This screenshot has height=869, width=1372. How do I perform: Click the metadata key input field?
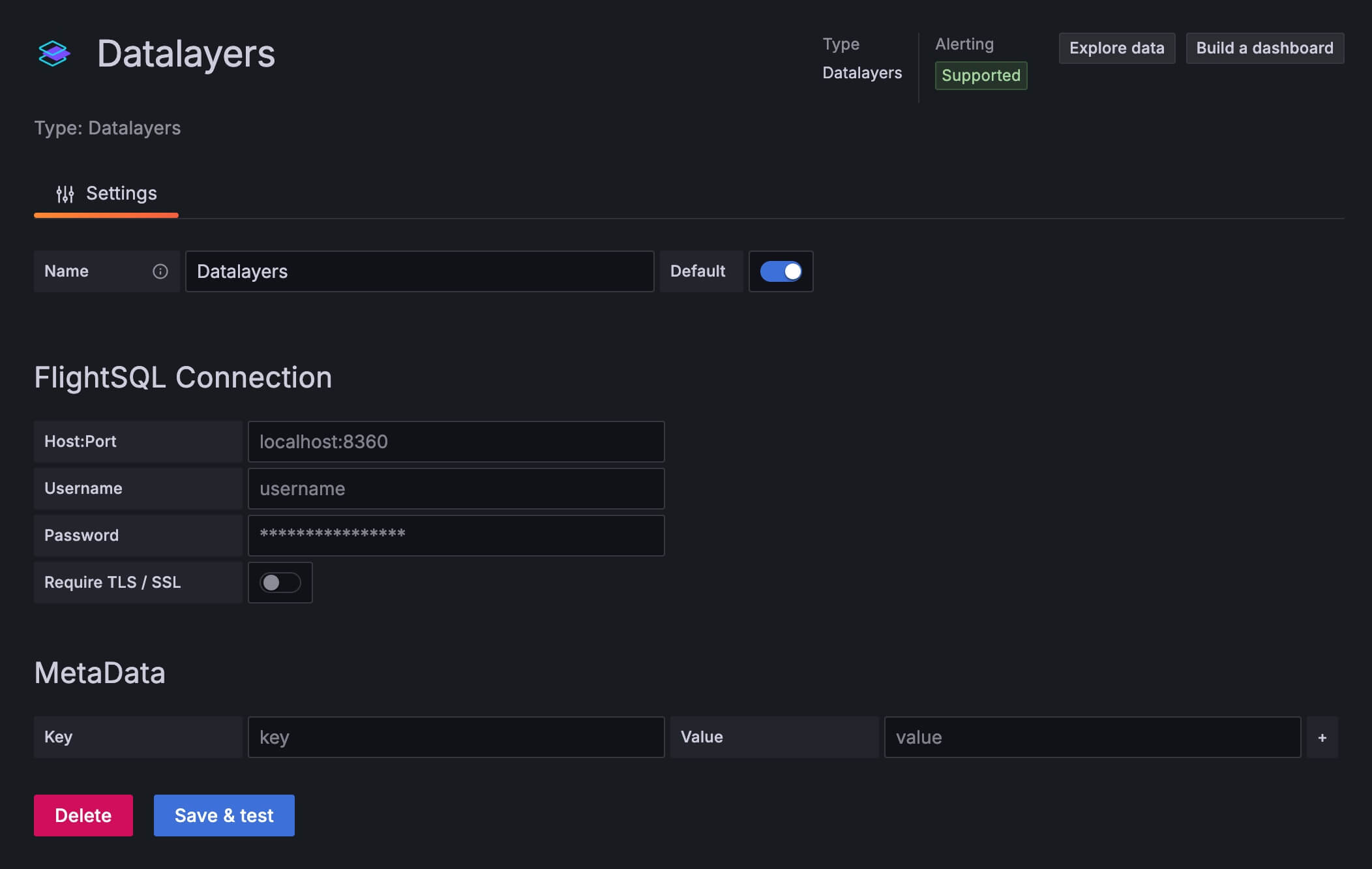tap(456, 737)
